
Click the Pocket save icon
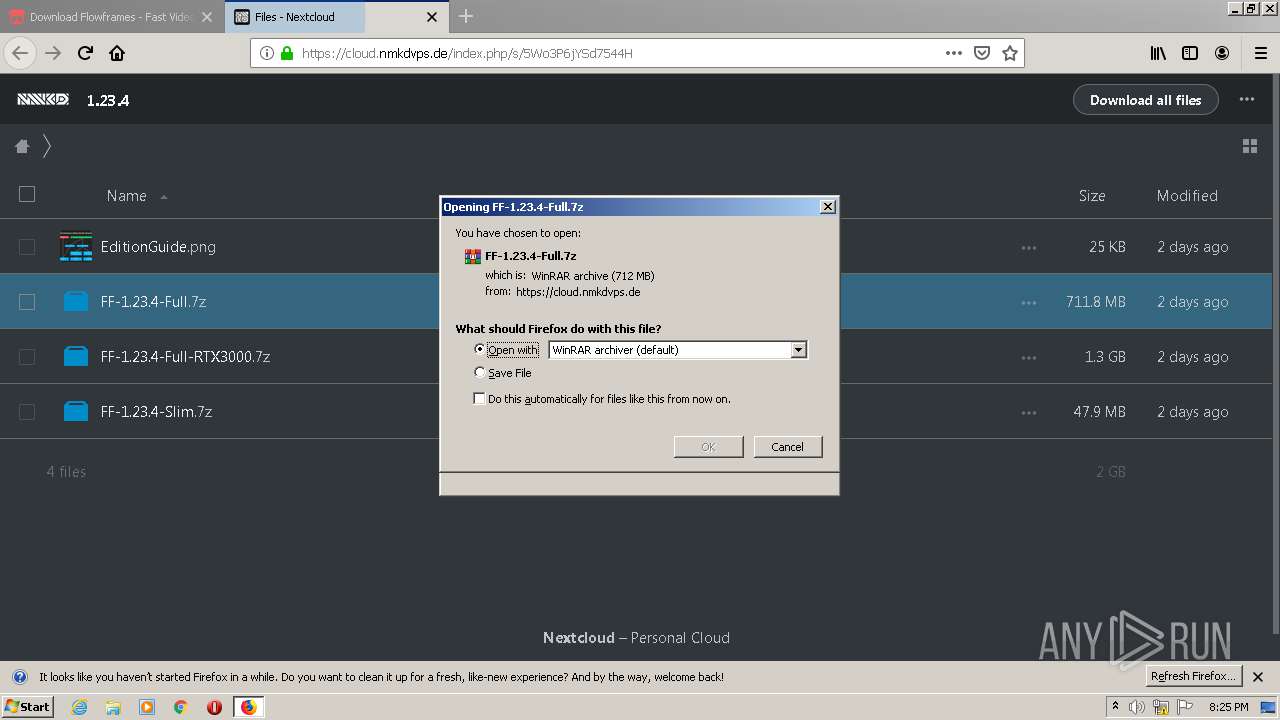pyautogui.click(x=982, y=53)
